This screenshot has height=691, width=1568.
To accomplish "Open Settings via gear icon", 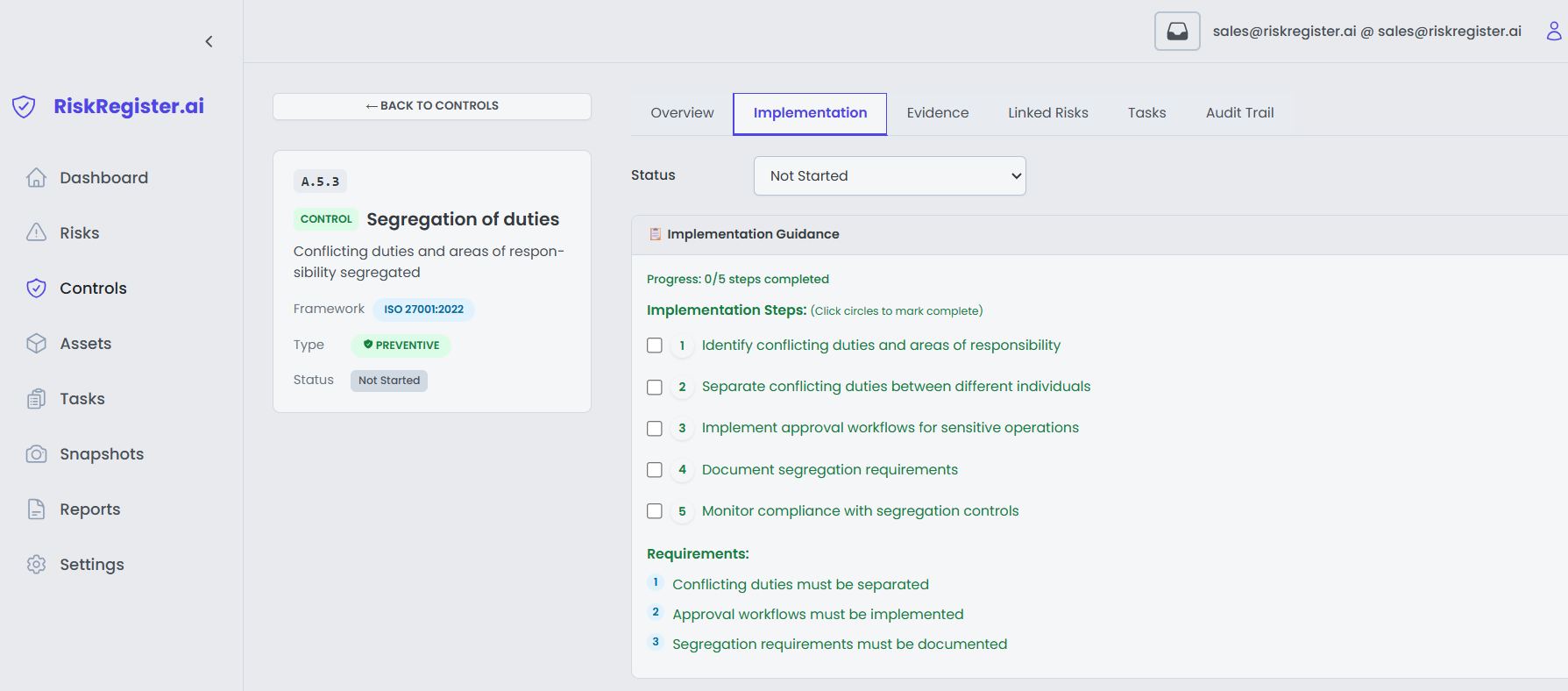I will pos(36,565).
